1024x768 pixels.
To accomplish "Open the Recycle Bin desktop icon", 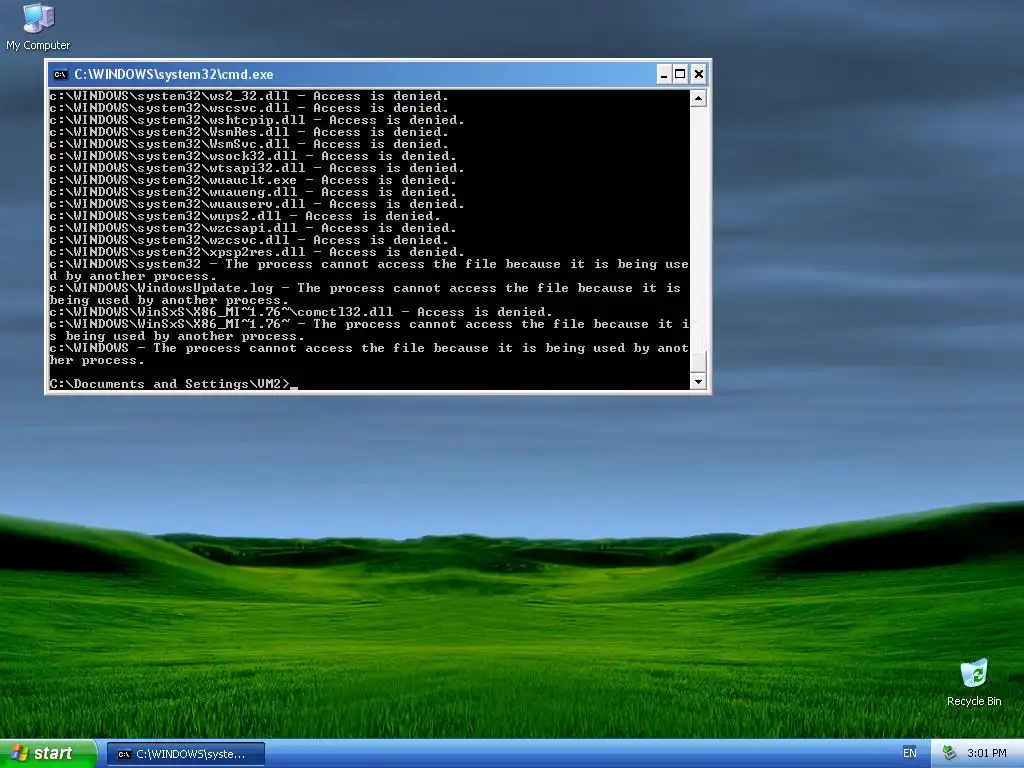I will [974, 683].
